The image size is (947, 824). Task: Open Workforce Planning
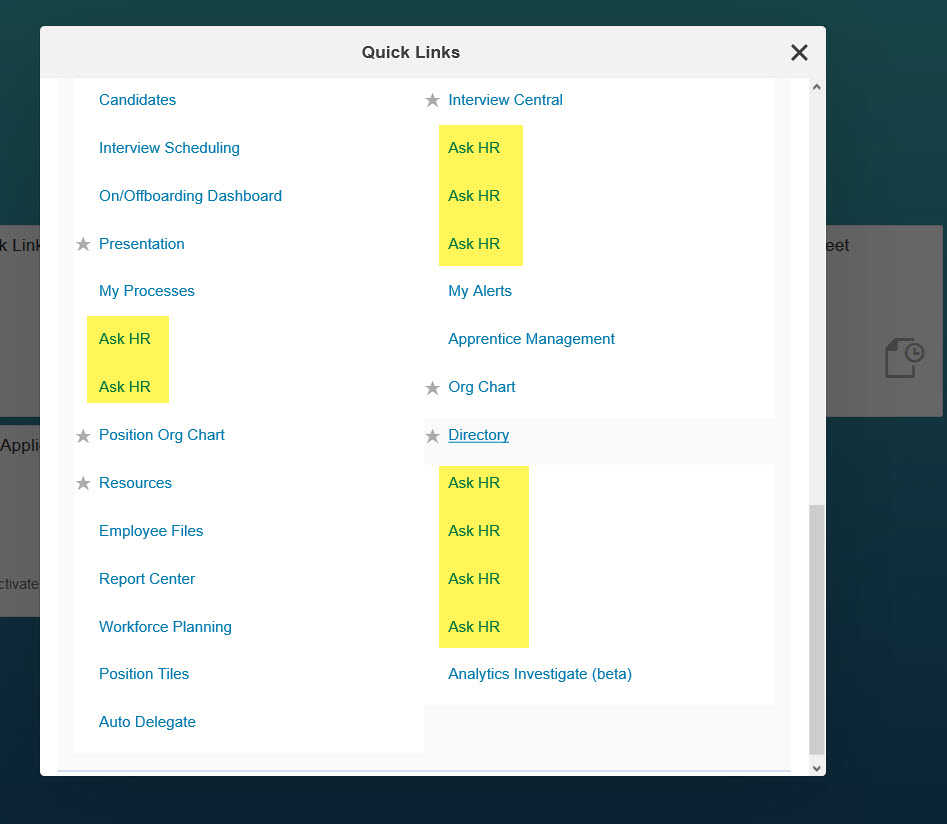point(165,627)
